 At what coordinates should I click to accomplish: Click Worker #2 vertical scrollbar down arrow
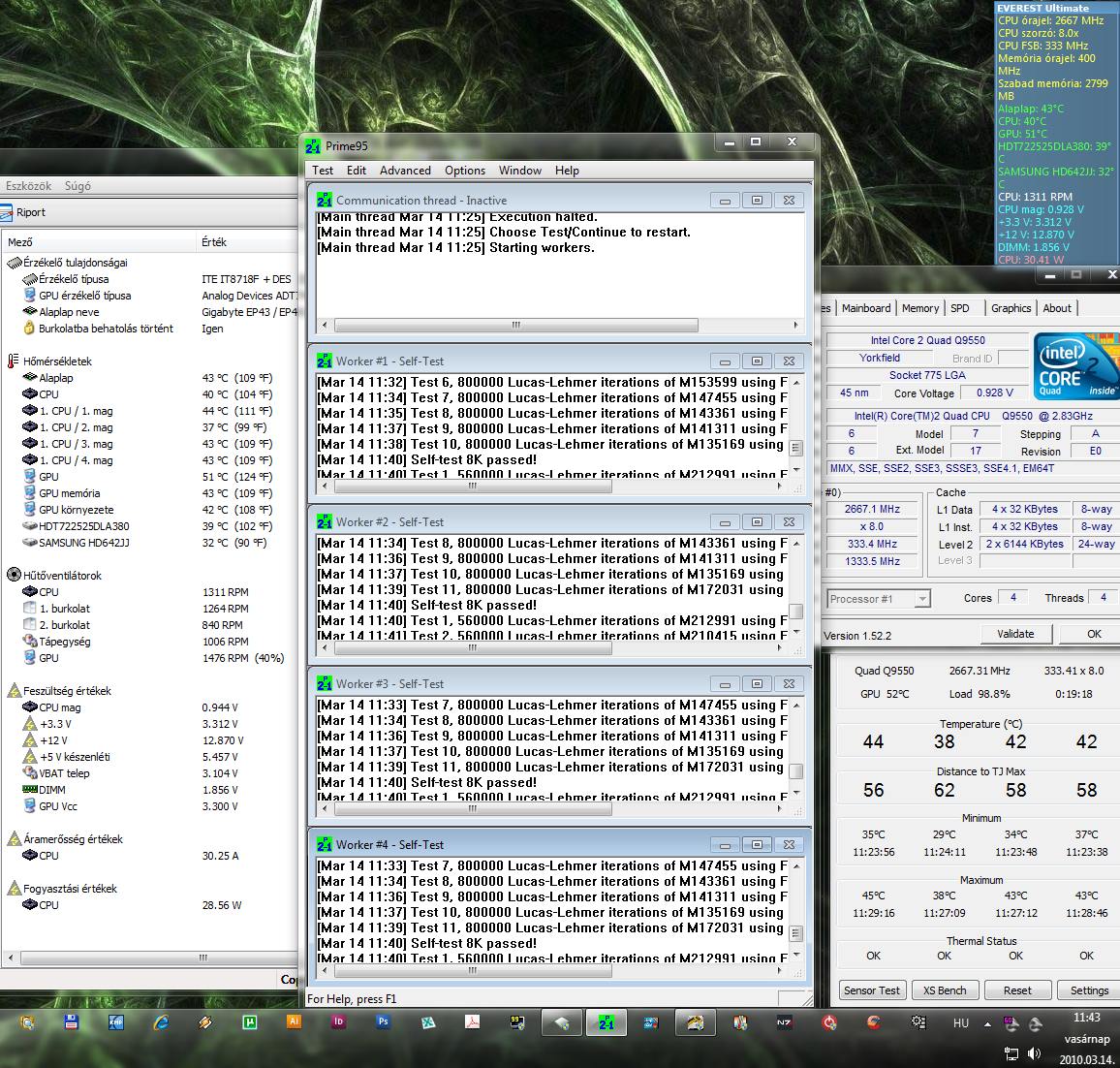click(796, 633)
